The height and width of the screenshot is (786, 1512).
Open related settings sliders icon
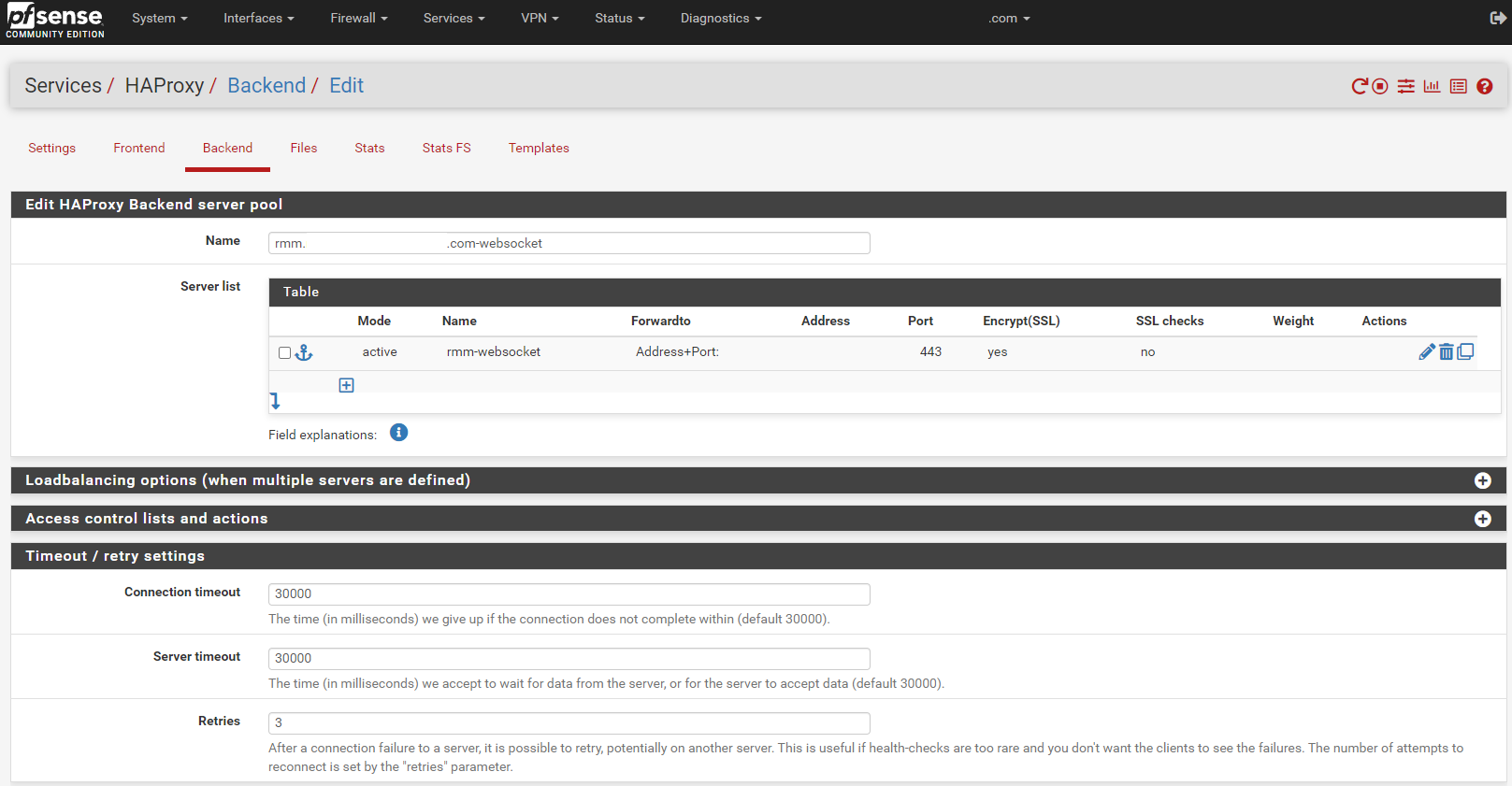coord(1405,86)
